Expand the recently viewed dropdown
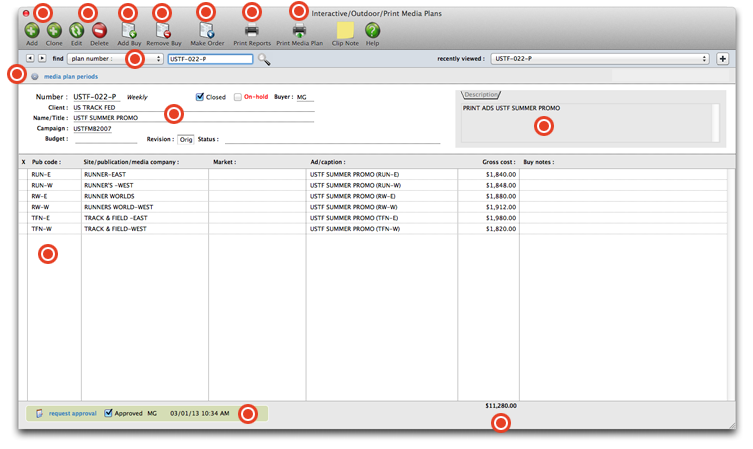This screenshot has height=449, width=753. pos(600,60)
